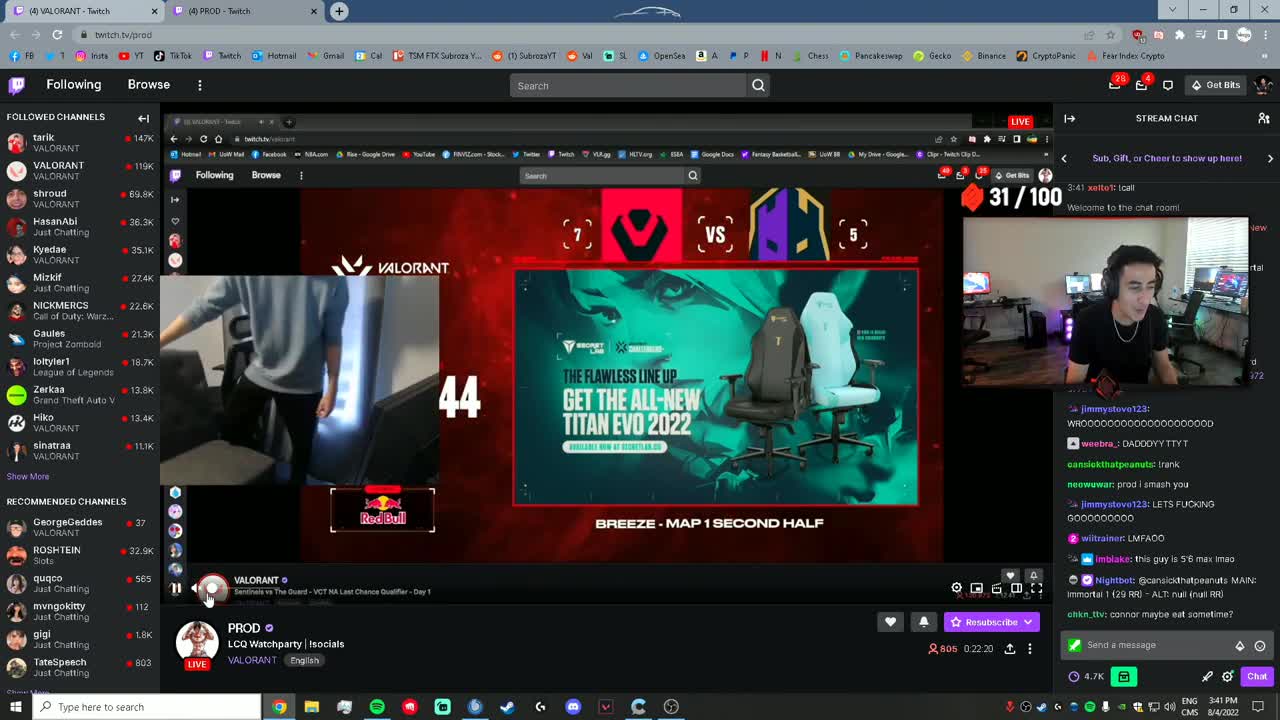Open GeorgeGeddes recommended channel
Screen dimensions: 1280x720
coord(80,528)
